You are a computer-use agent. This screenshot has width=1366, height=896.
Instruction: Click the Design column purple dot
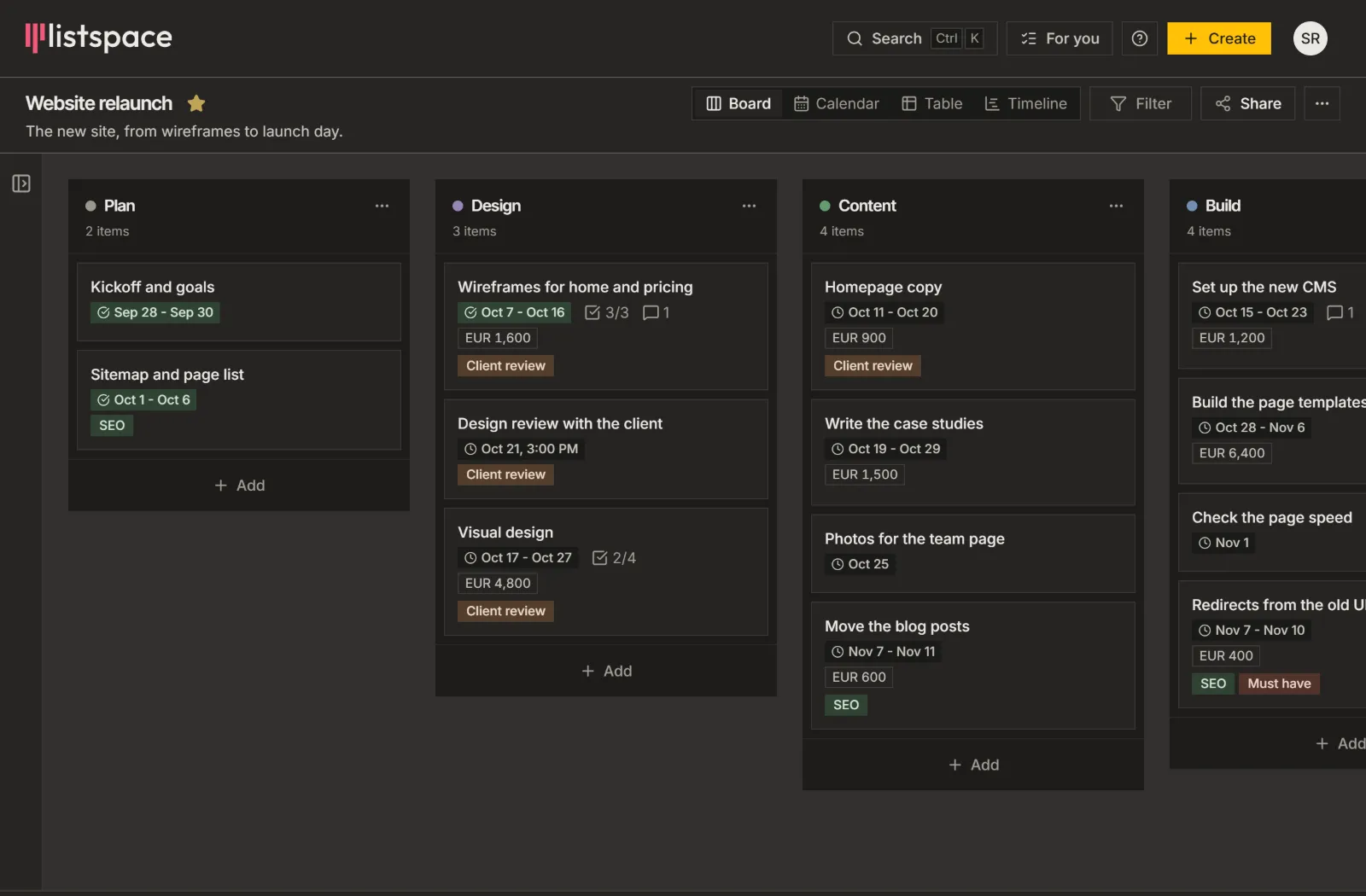point(458,206)
